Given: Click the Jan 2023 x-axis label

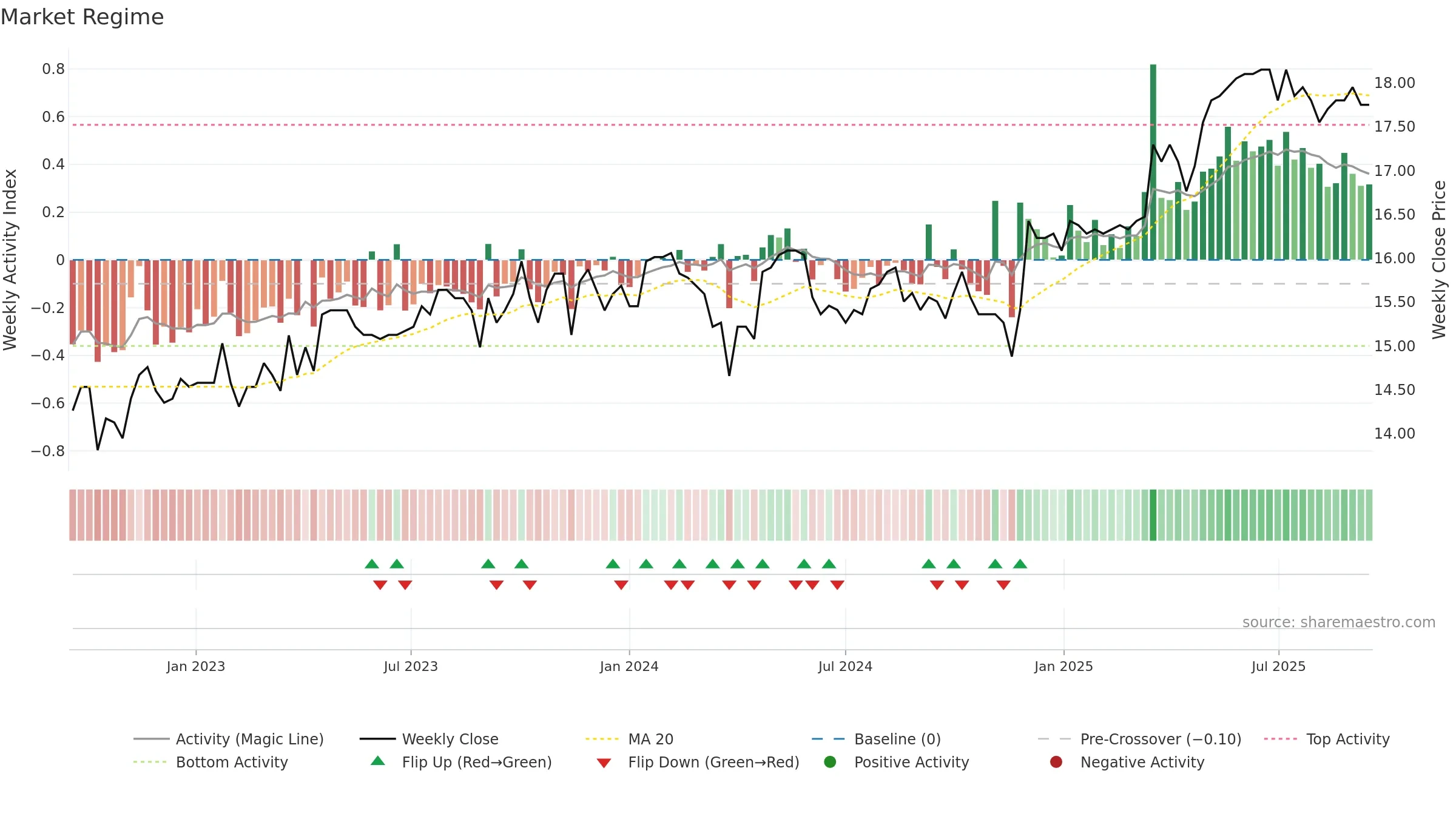Looking at the screenshot, I should [x=196, y=667].
